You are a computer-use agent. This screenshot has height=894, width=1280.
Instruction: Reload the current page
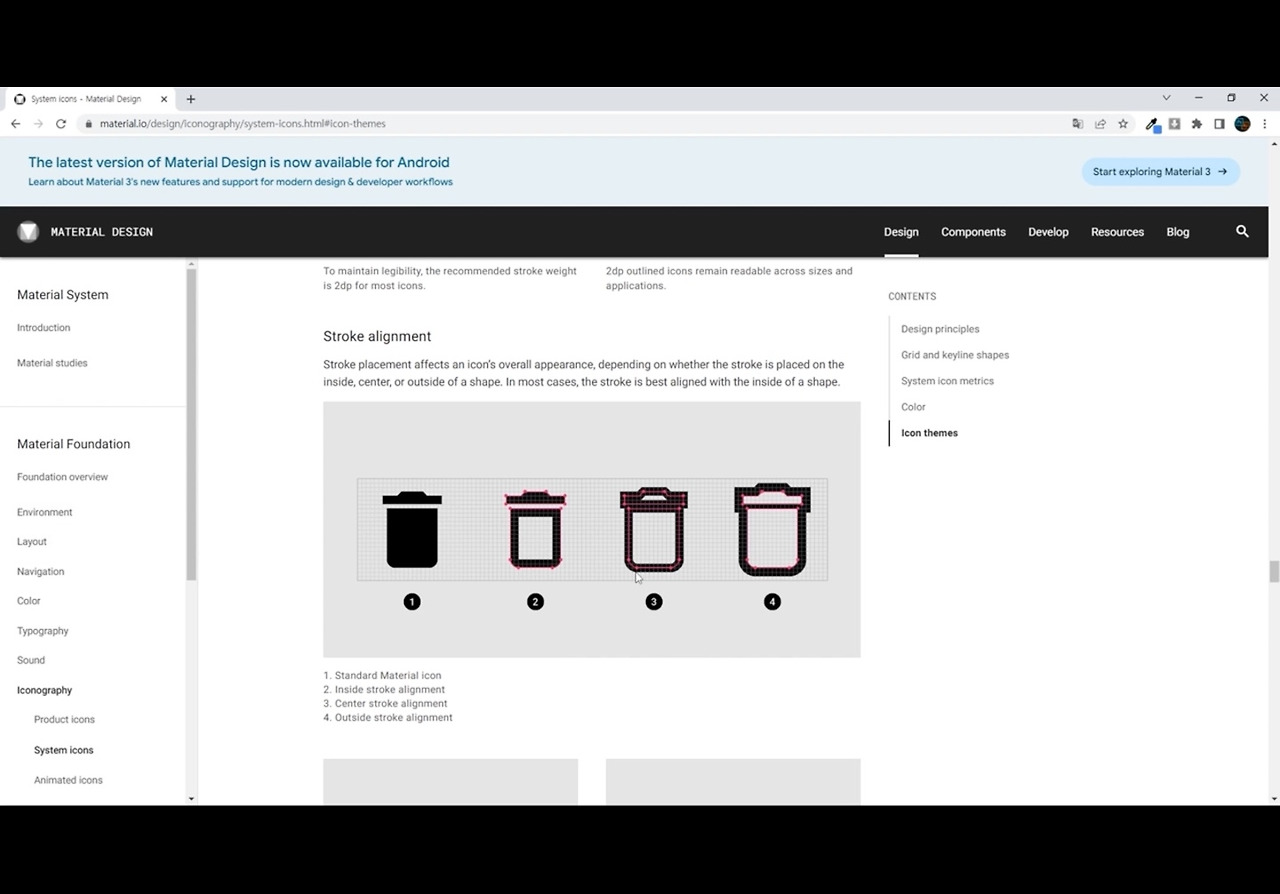[61, 124]
